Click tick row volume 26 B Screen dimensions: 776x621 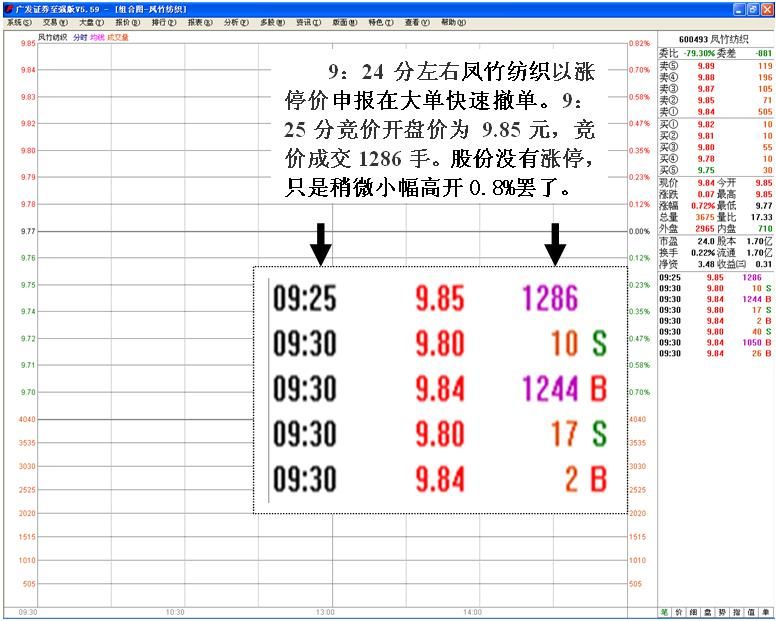(x=762, y=353)
